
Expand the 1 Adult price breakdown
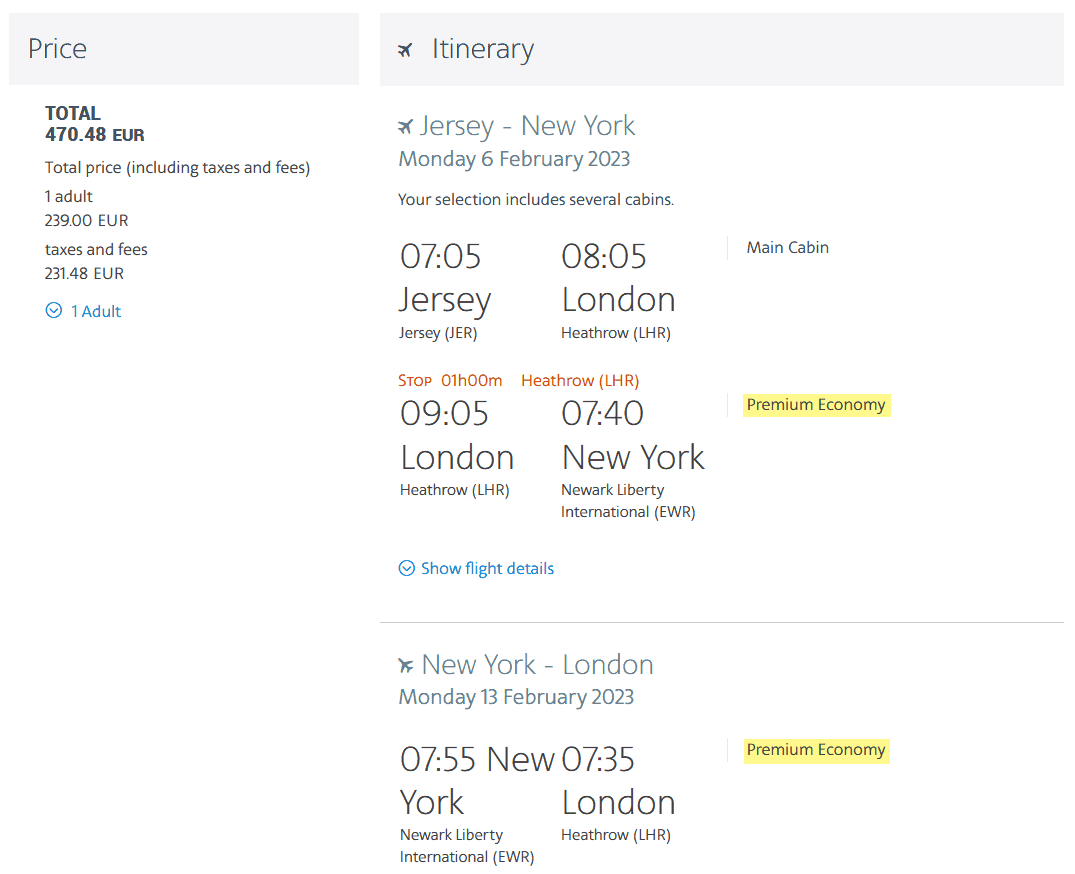[95, 311]
